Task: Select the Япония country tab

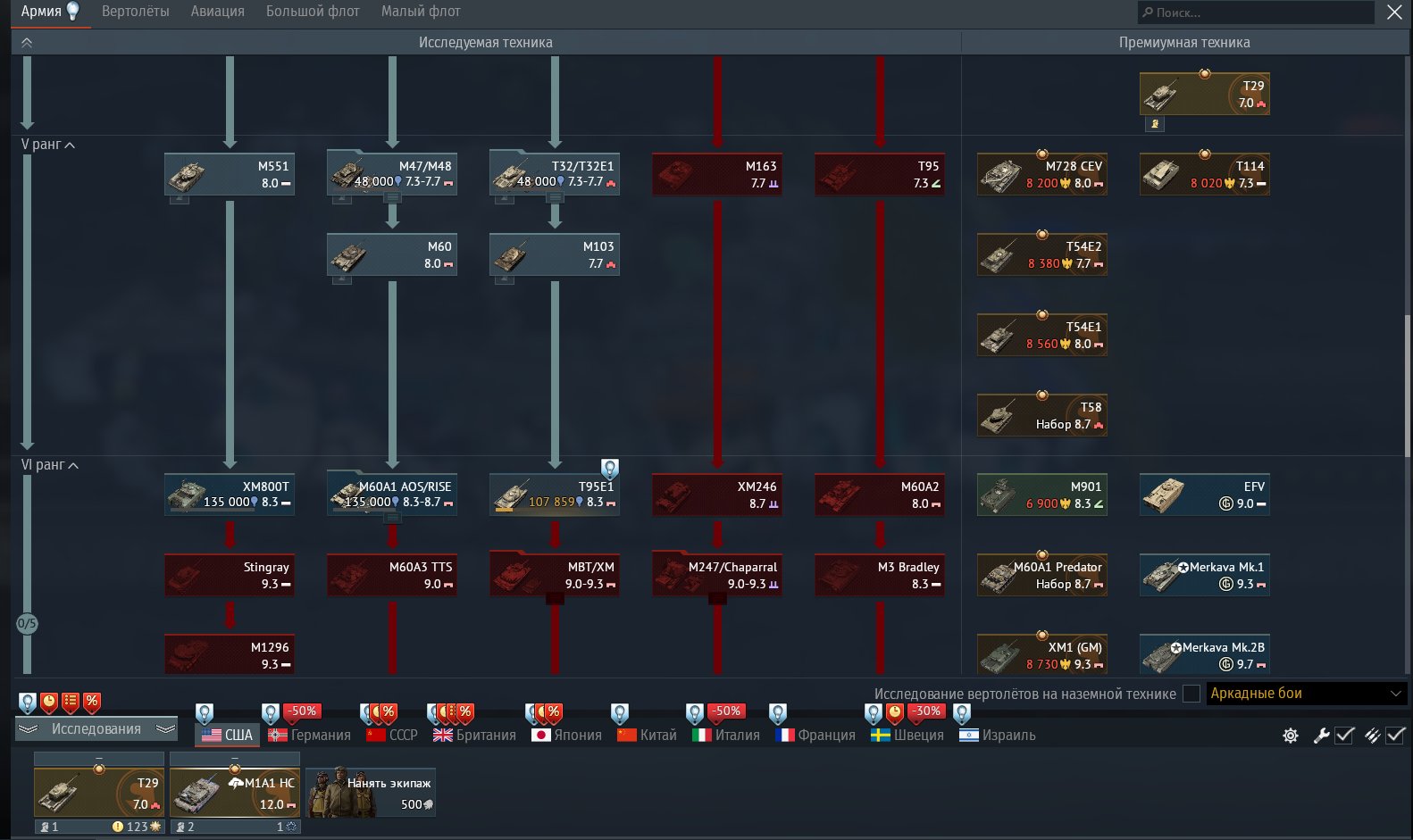Action: [x=566, y=736]
